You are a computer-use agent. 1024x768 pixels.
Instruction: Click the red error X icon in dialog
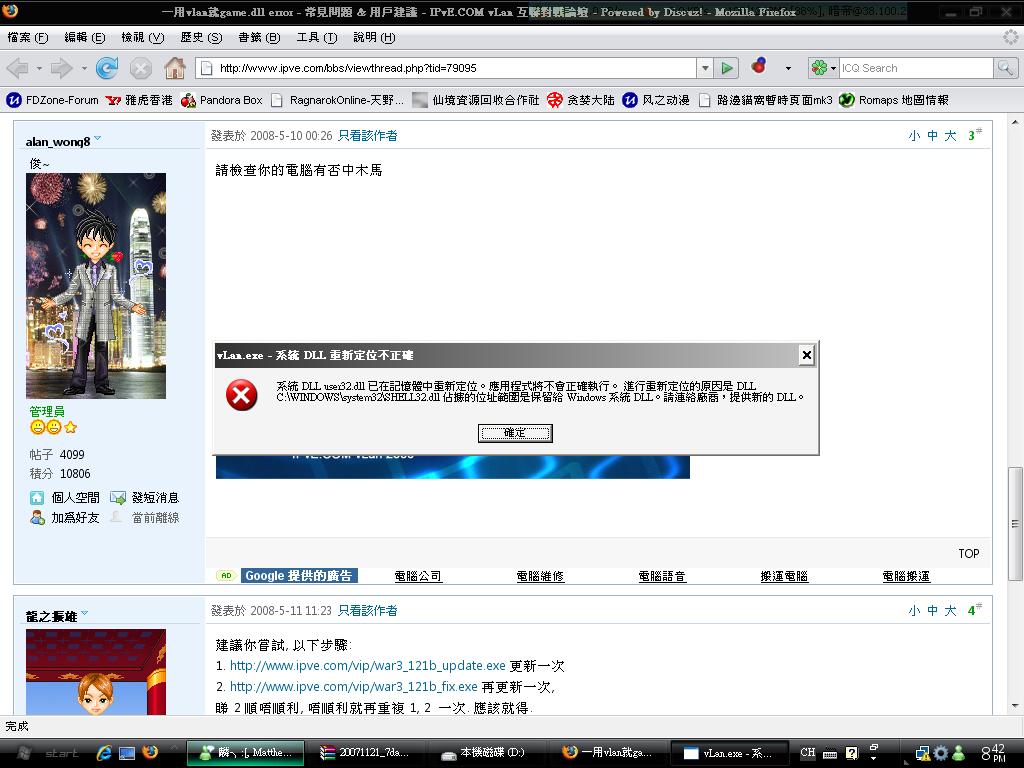pos(242,395)
